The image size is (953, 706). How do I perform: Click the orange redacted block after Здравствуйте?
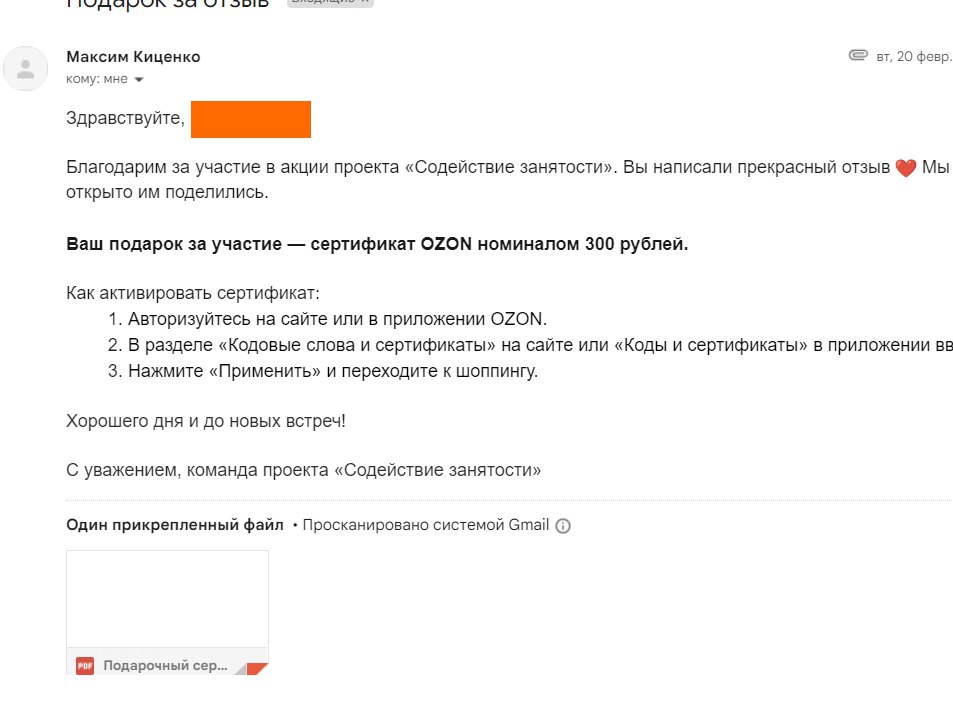(251, 120)
